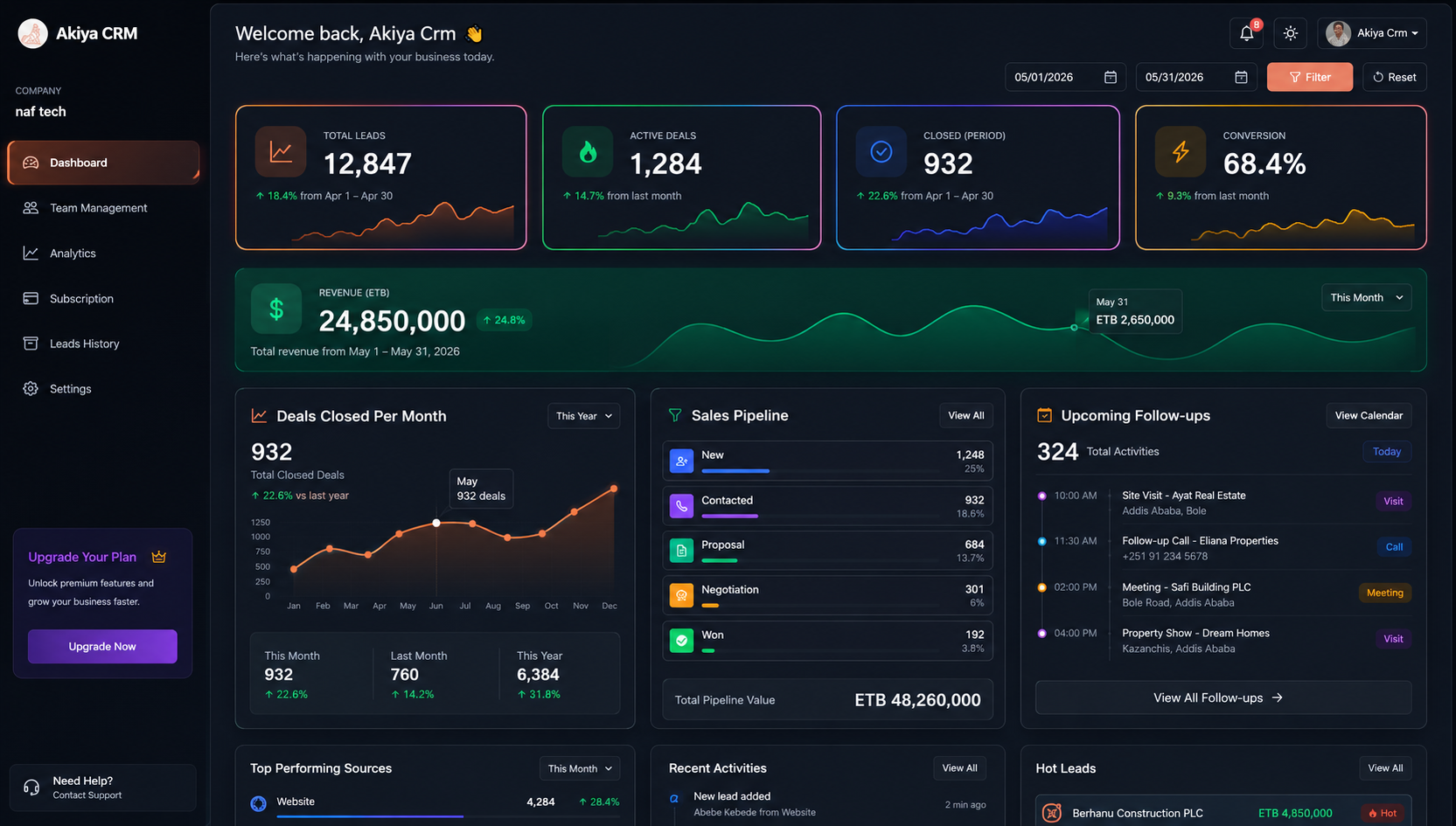Click the Visit tag for Property Show
This screenshot has height=826, width=1456.
(x=1393, y=639)
